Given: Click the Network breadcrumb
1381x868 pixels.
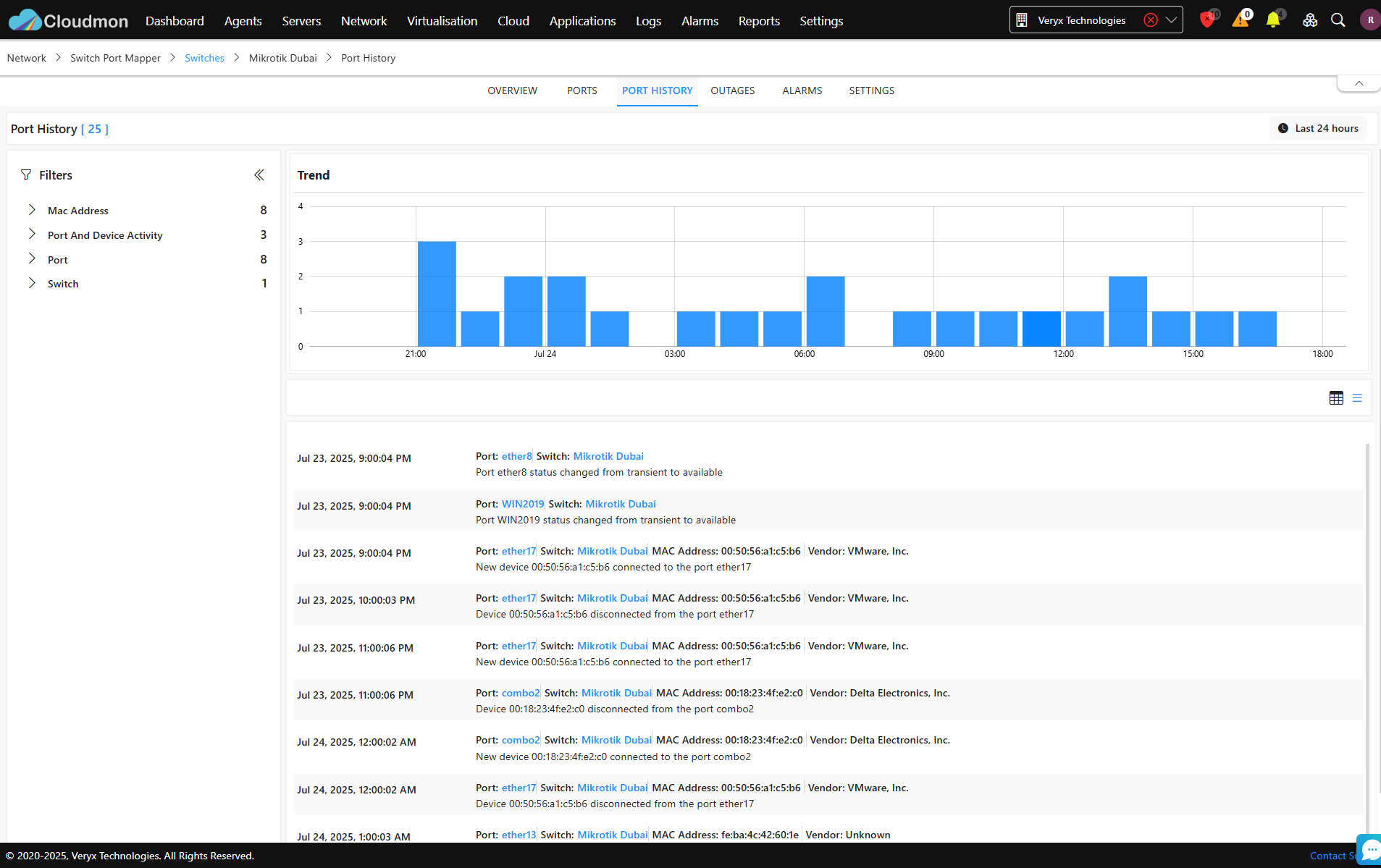Looking at the screenshot, I should click(27, 58).
